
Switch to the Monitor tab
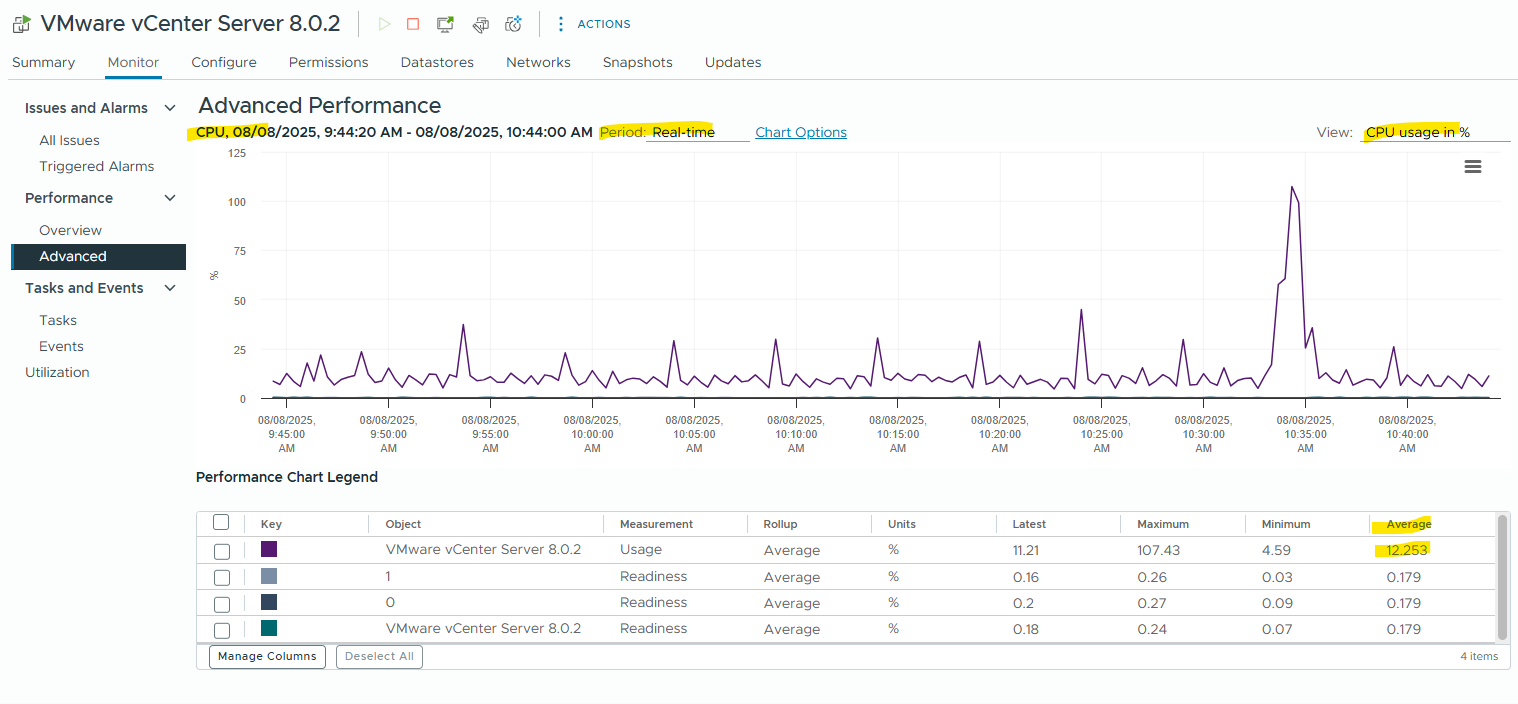133,62
